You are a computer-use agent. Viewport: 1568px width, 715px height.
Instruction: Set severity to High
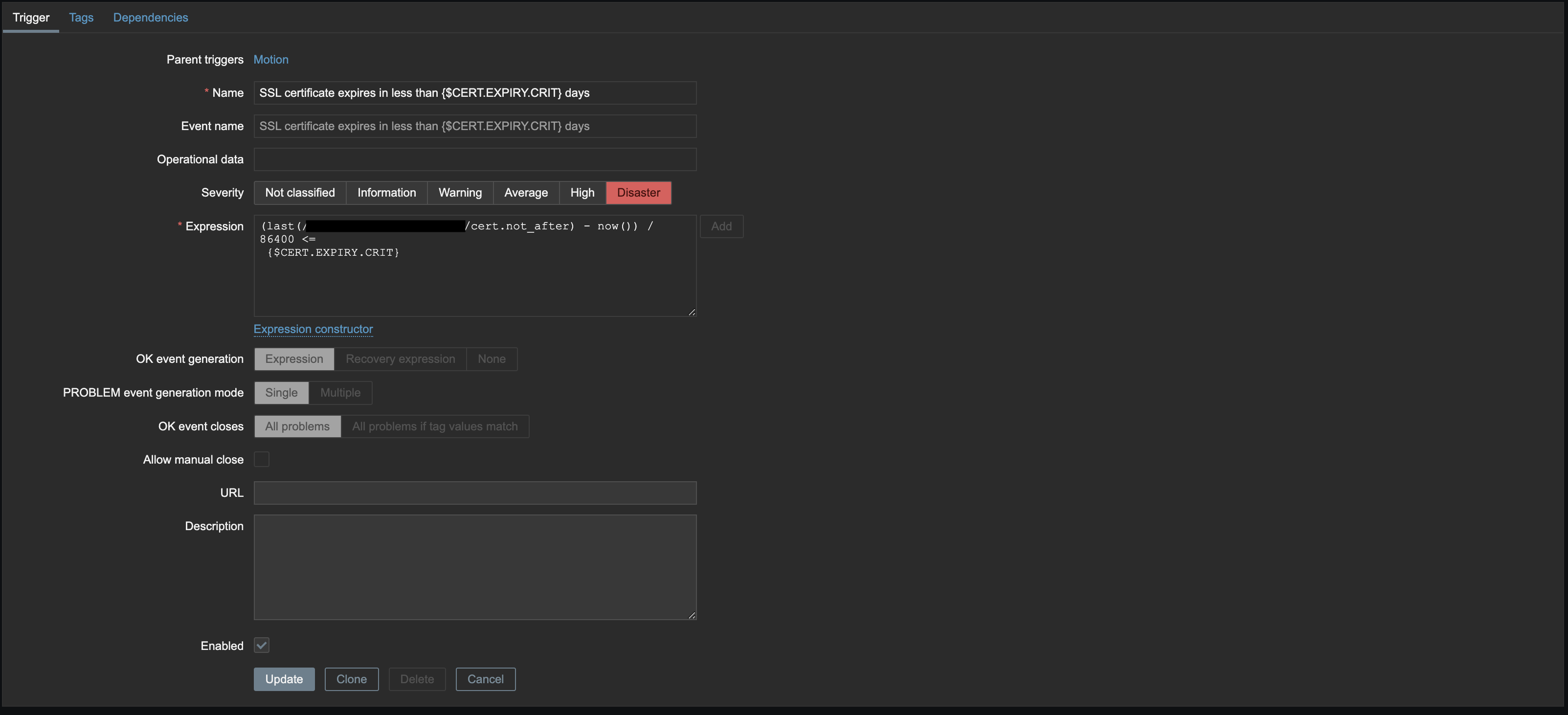pyautogui.click(x=582, y=192)
